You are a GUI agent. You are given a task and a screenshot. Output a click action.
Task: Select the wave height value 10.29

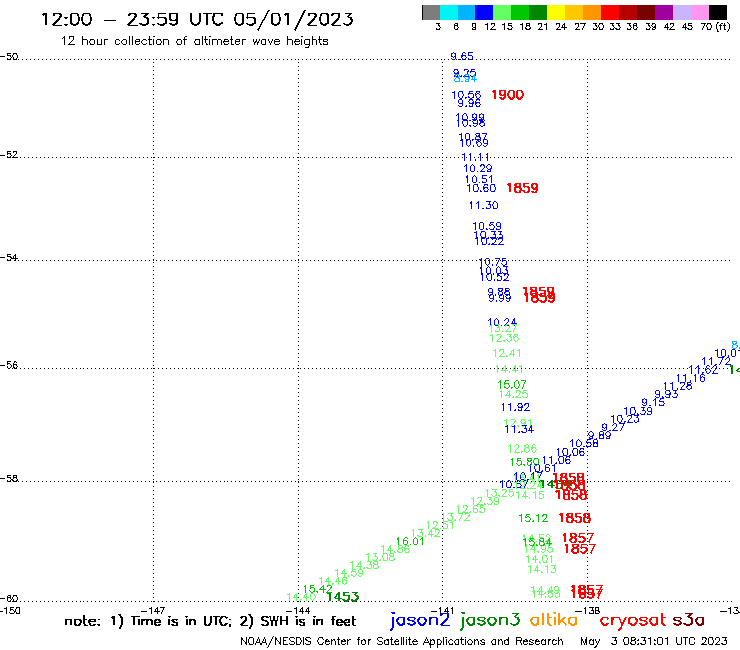(x=478, y=169)
